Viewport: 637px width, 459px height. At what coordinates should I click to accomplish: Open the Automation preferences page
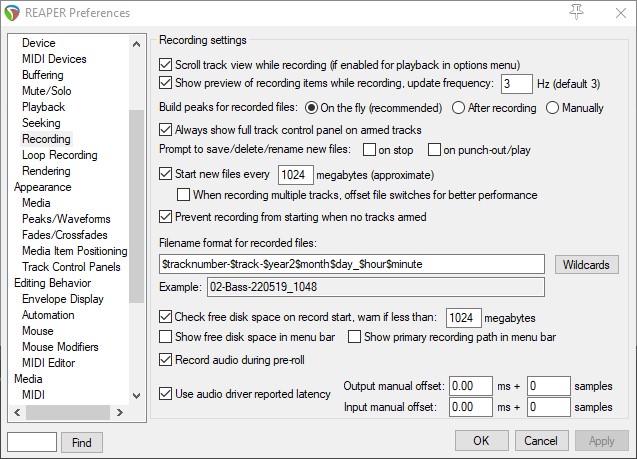click(48, 315)
